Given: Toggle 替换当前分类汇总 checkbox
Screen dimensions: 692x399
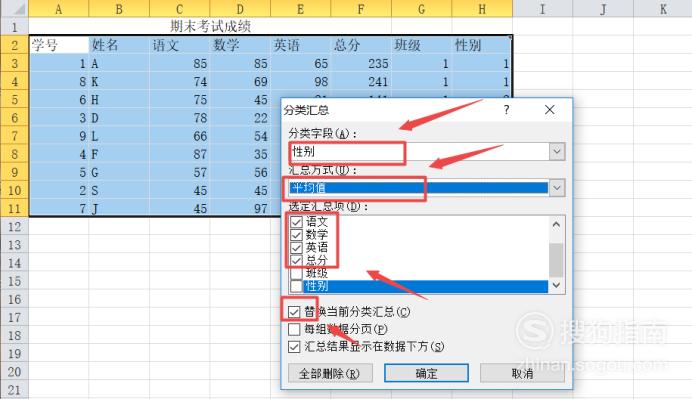Looking at the screenshot, I should pyautogui.click(x=294, y=312).
